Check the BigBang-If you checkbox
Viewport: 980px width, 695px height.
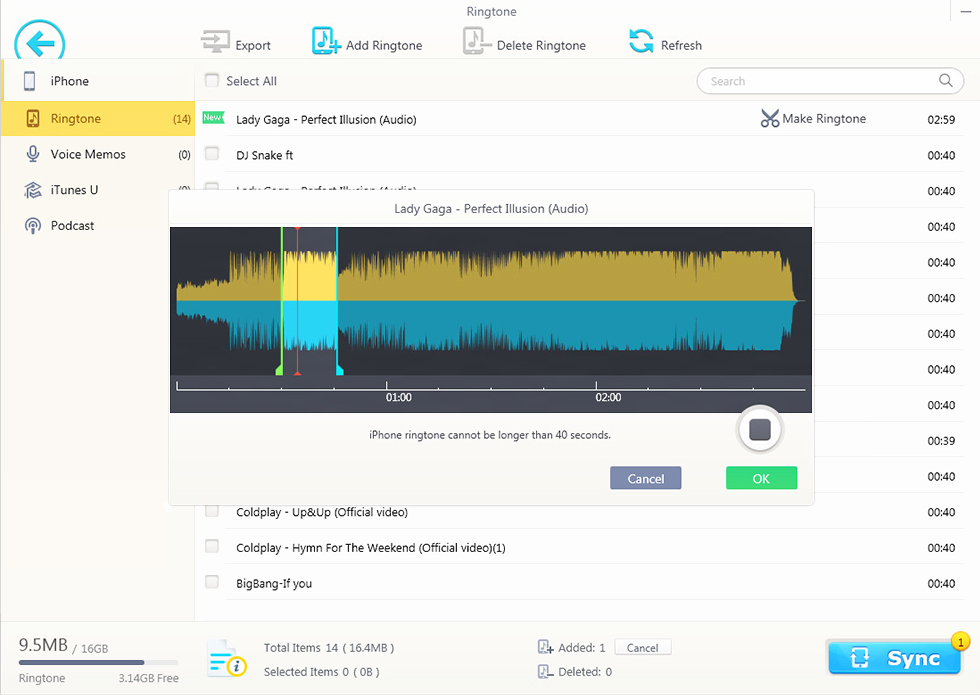[x=212, y=582]
